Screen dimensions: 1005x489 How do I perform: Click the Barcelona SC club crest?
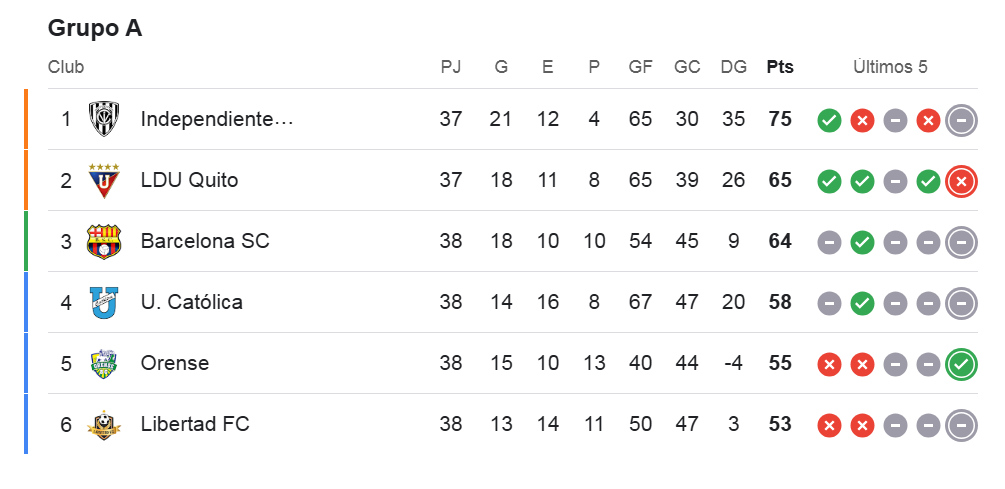(104, 242)
